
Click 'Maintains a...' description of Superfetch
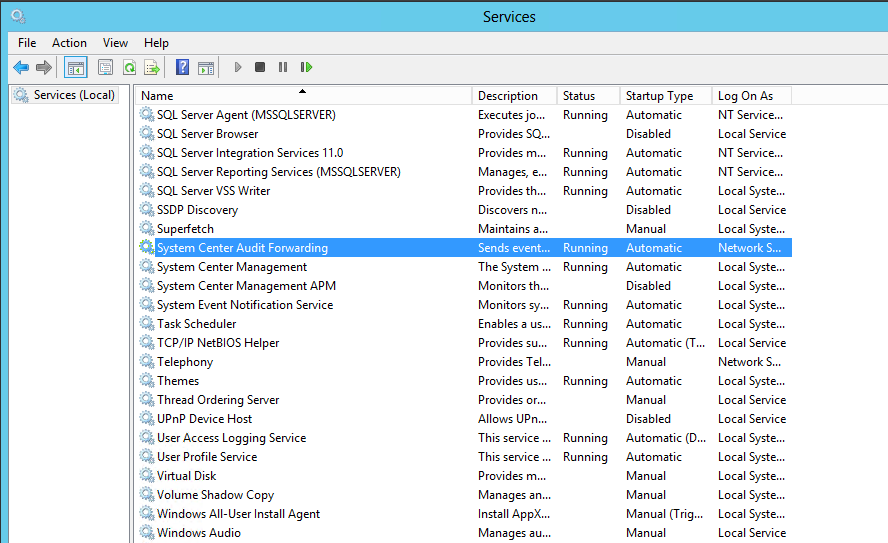coord(513,229)
